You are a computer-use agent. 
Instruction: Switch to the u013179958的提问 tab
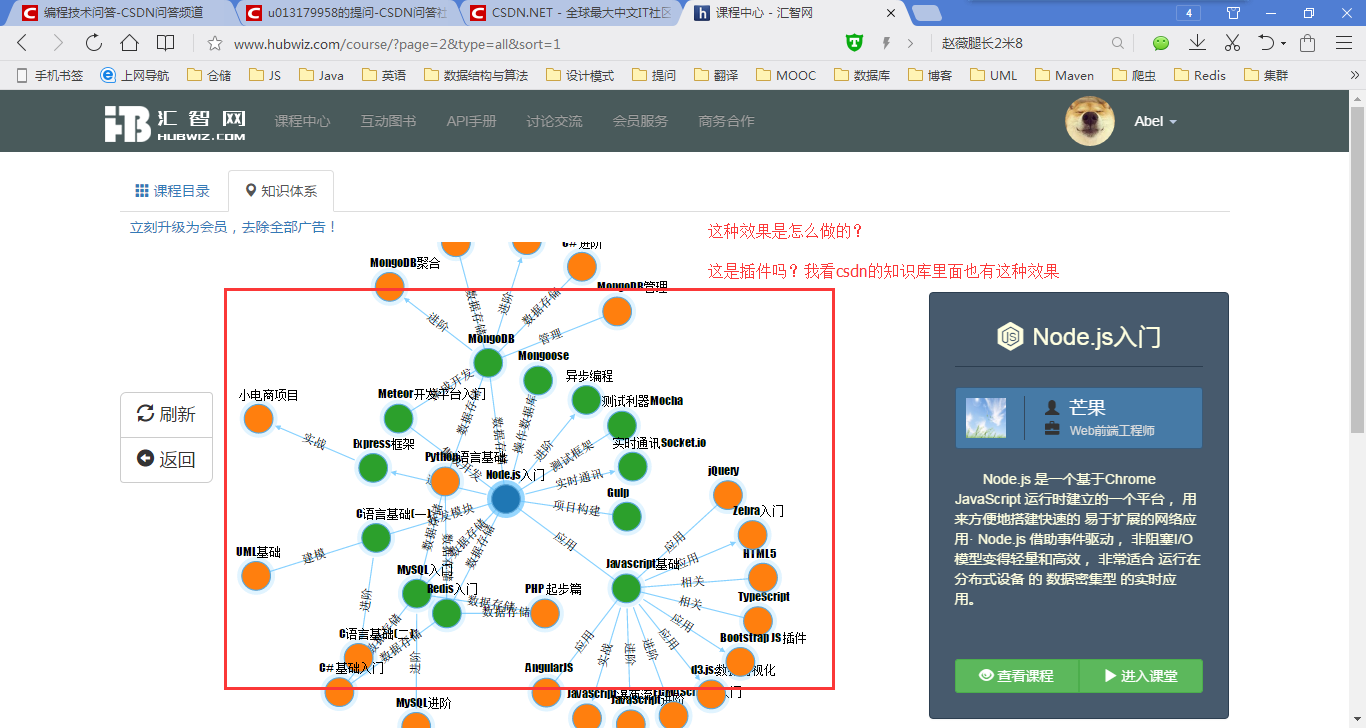[348, 13]
